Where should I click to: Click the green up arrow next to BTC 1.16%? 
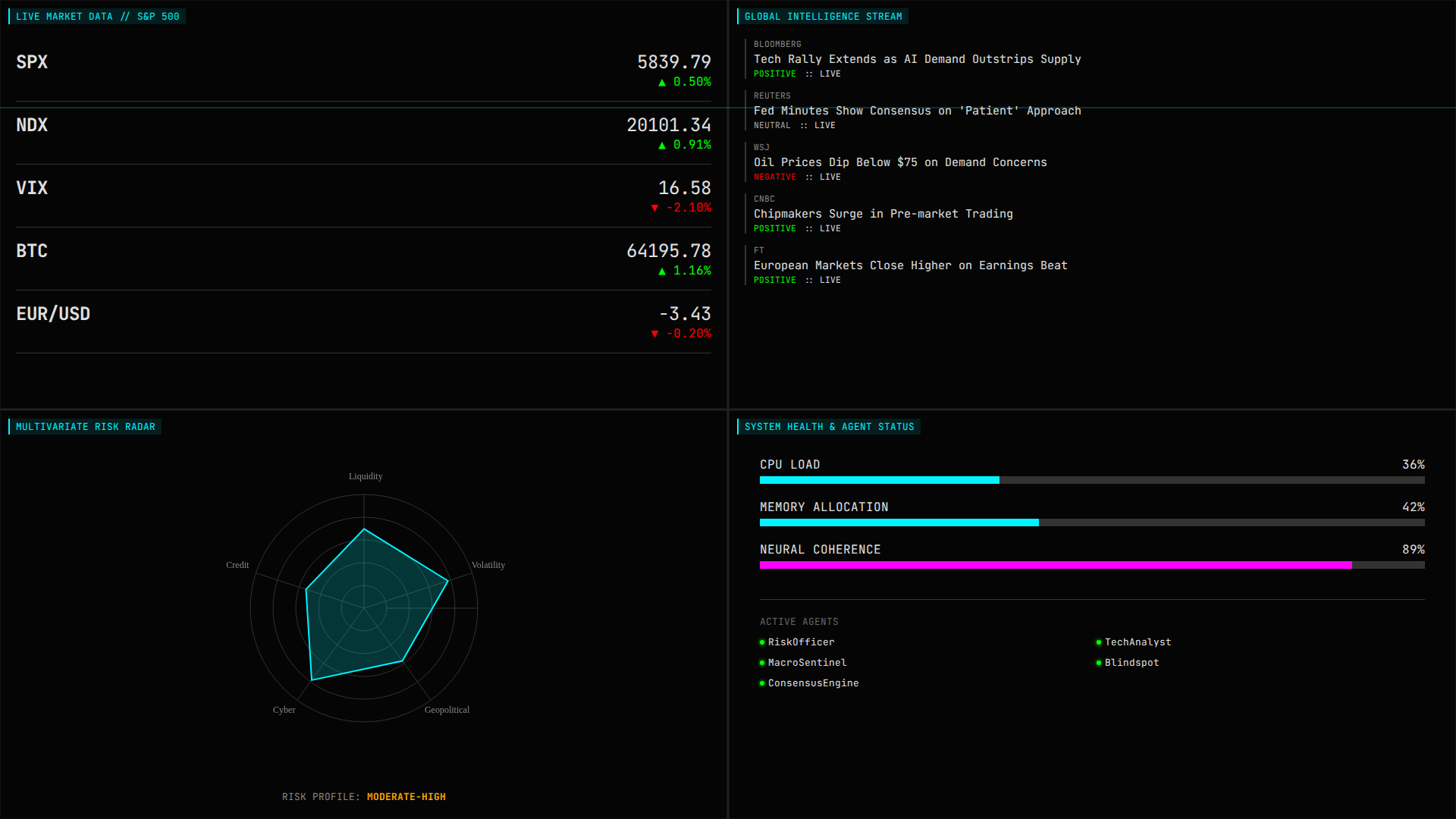click(x=662, y=271)
